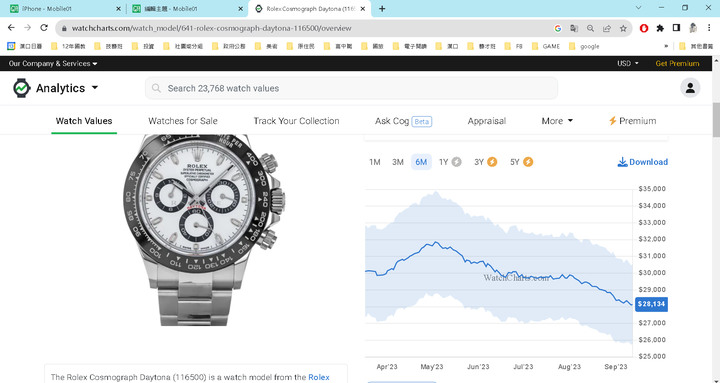Close the iPhone - Mobile01 tab
Screen dimensions: 720x383
point(118,9)
